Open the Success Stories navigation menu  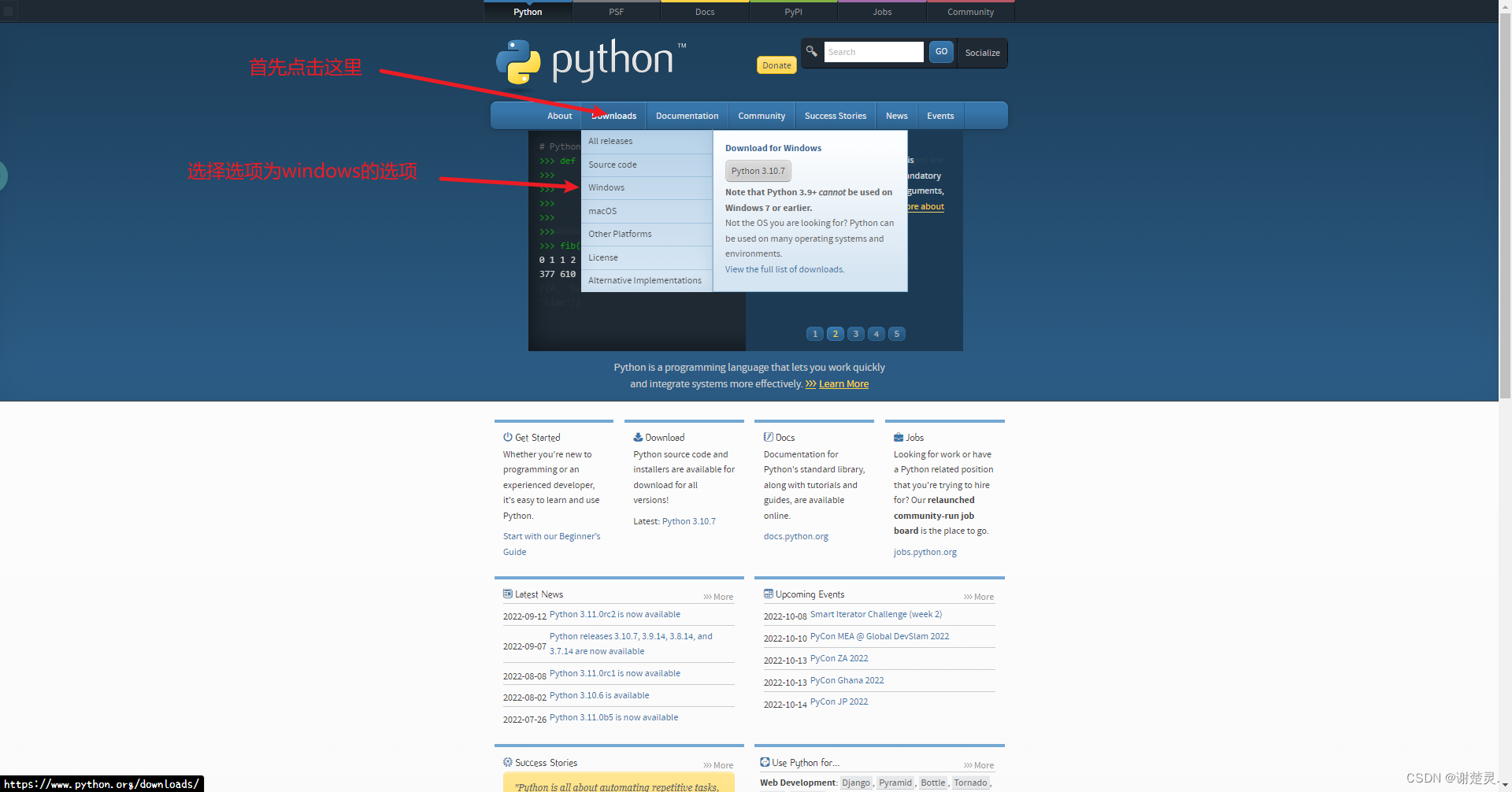click(836, 116)
